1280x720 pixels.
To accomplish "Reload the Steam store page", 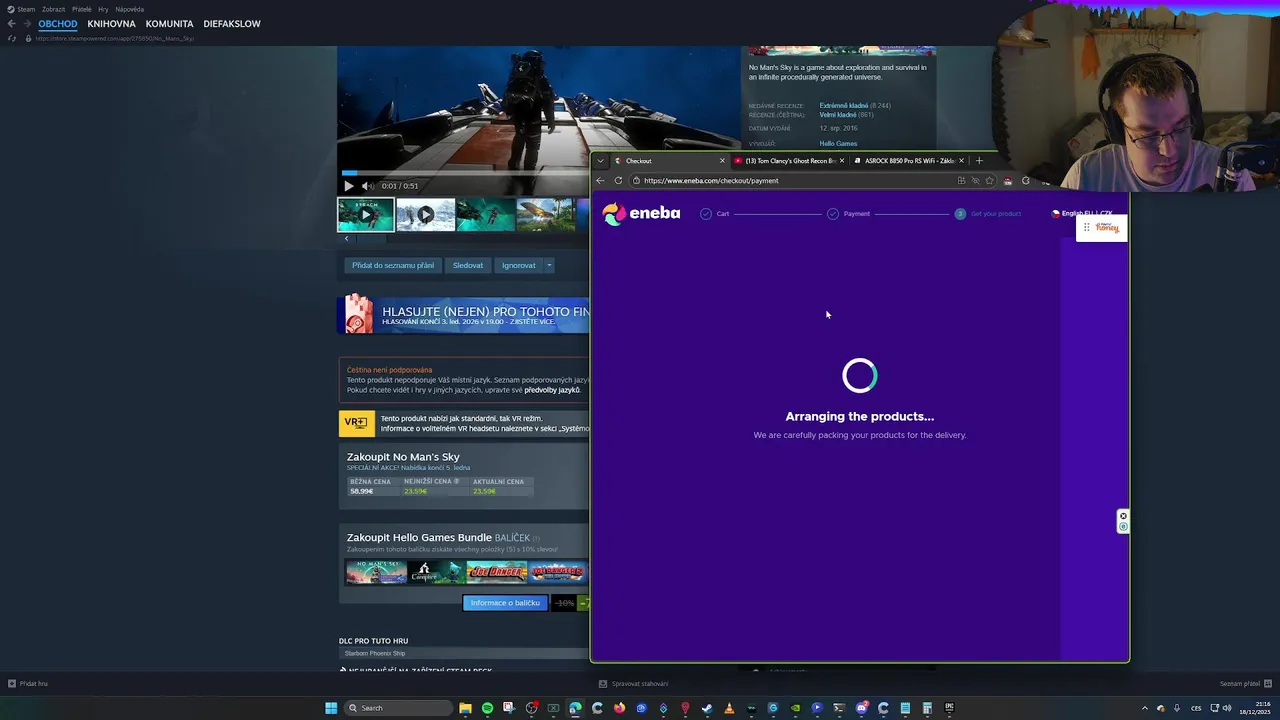I will (x=12, y=38).
